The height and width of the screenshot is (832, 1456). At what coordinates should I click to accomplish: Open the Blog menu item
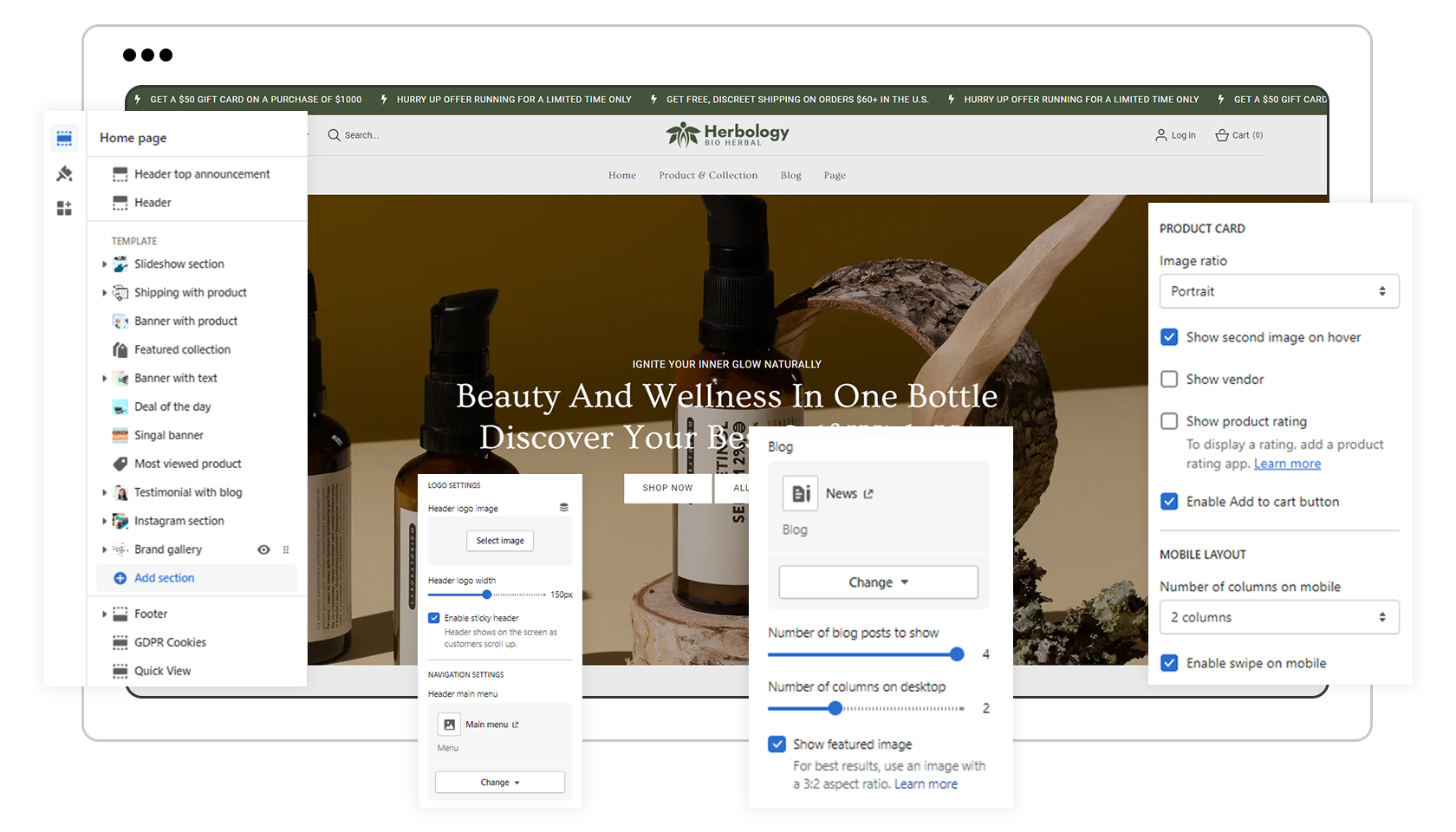(x=790, y=175)
